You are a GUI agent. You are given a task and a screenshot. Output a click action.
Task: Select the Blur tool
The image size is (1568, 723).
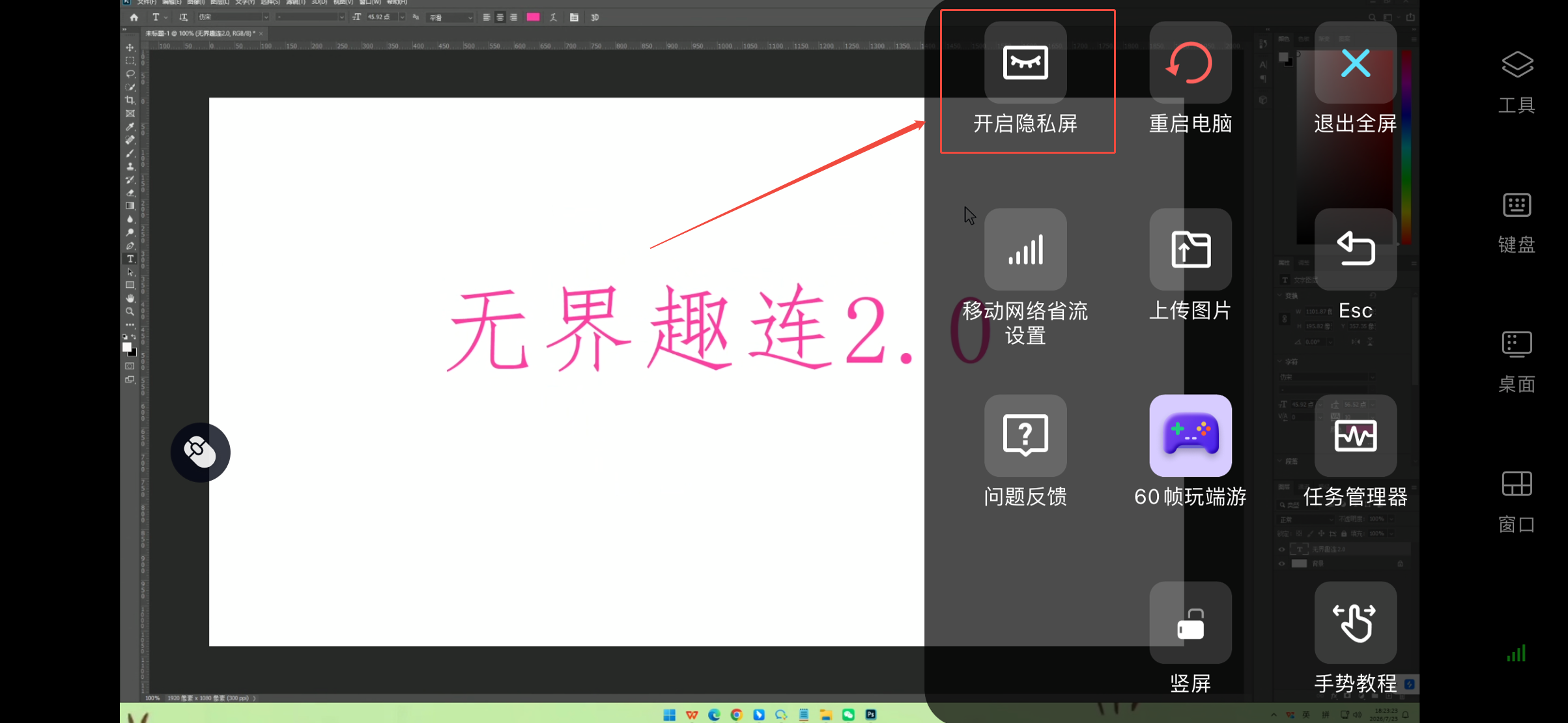pos(130,220)
